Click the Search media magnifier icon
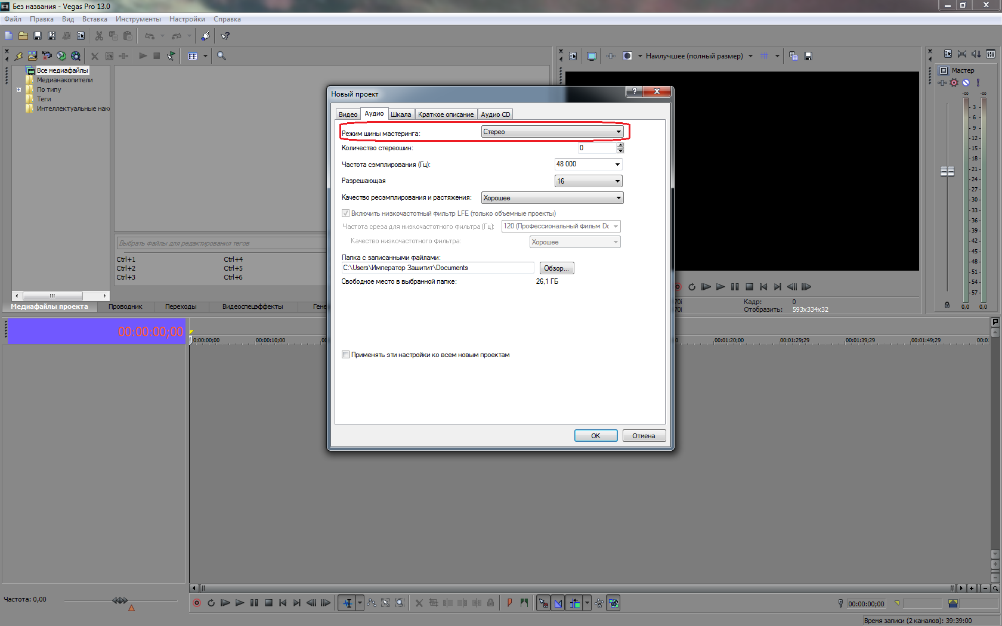The height and width of the screenshot is (626, 1002). [221, 56]
